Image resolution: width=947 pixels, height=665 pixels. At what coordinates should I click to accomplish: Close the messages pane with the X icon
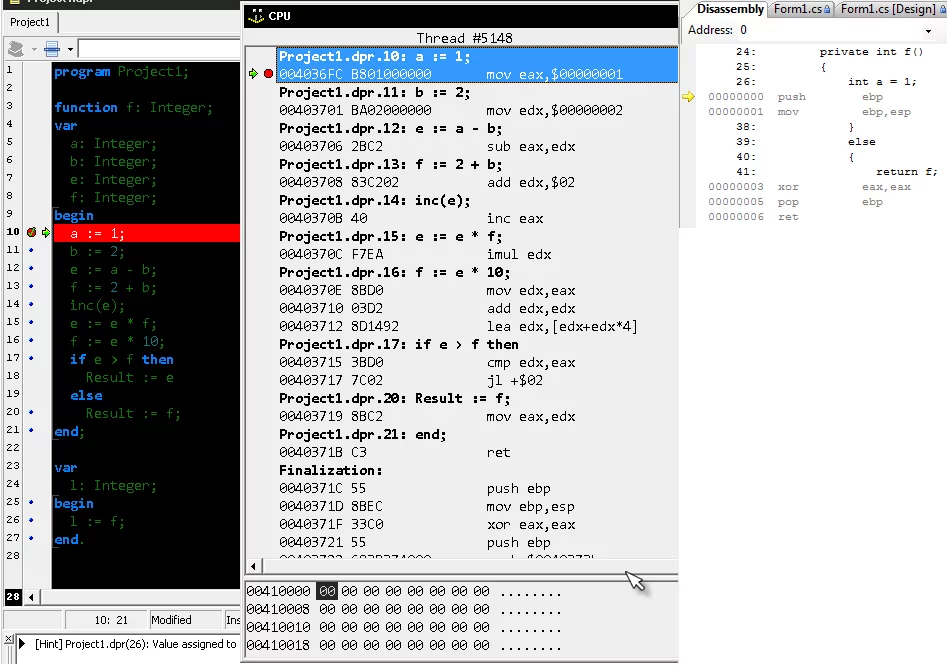[8, 640]
